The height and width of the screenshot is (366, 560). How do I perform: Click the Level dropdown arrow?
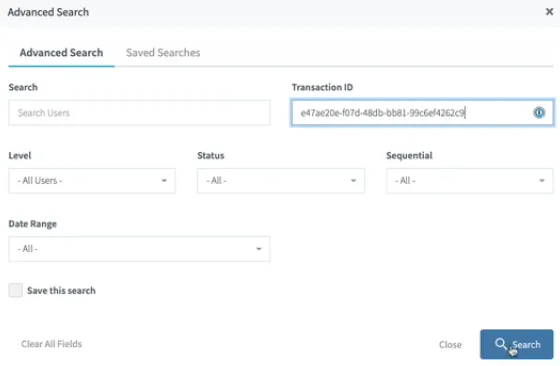click(164, 181)
